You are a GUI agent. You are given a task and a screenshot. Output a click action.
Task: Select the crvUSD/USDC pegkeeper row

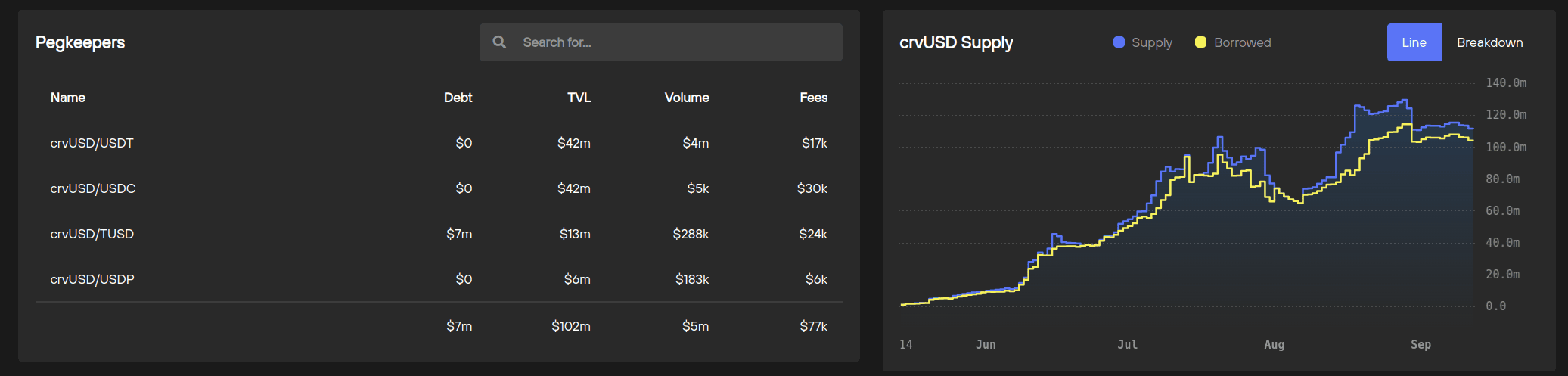coord(93,188)
